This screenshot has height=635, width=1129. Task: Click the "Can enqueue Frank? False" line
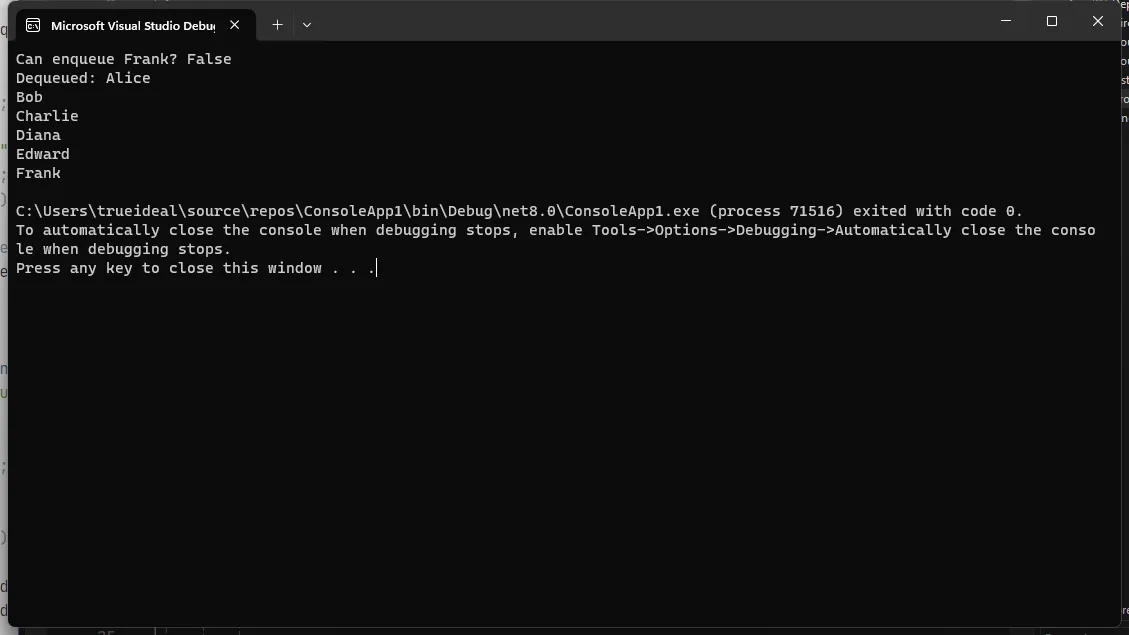[123, 59]
